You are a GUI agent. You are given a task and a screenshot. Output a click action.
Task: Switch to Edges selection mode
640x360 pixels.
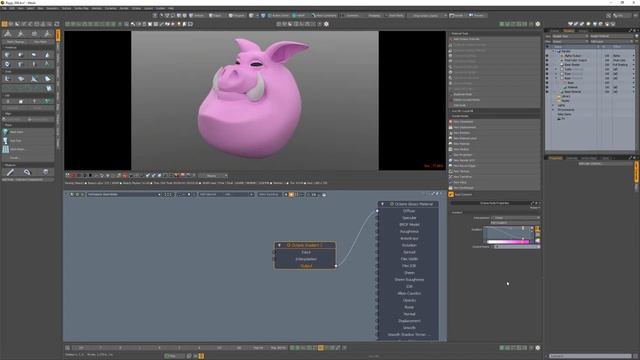[x=215, y=16]
